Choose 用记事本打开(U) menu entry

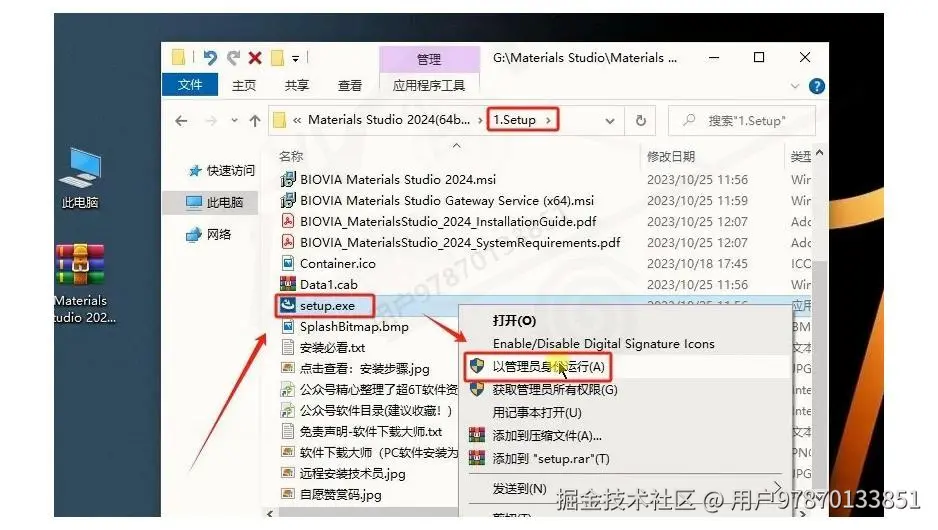537,413
